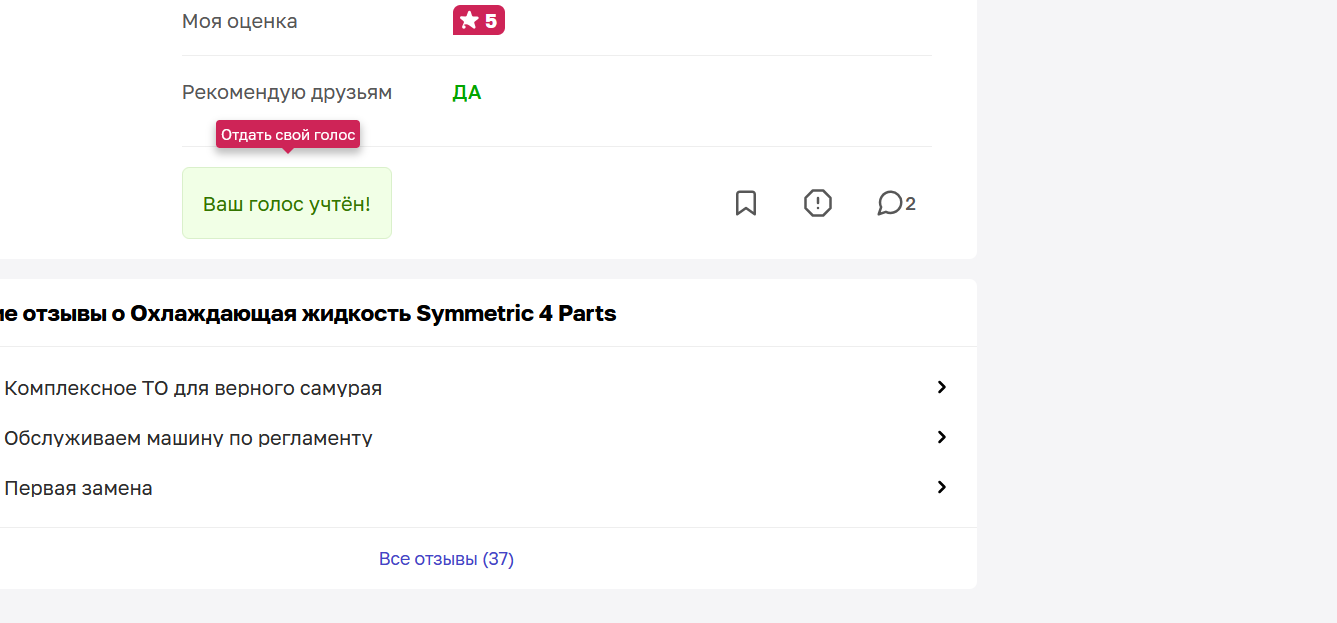
Task: Click the "Моя оценка" label
Action: click(239, 21)
